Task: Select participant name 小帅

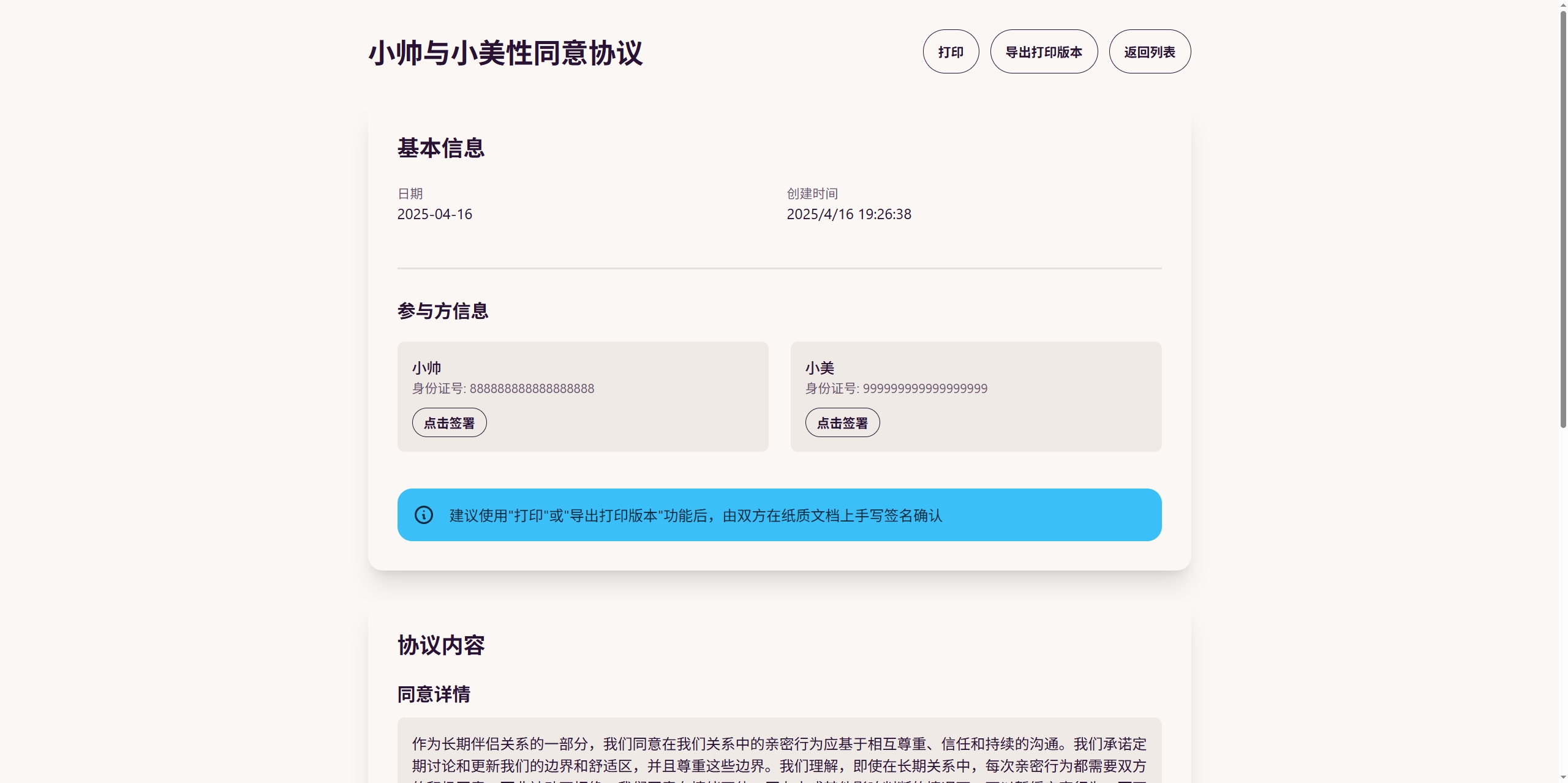Action: pyautogui.click(x=426, y=368)
